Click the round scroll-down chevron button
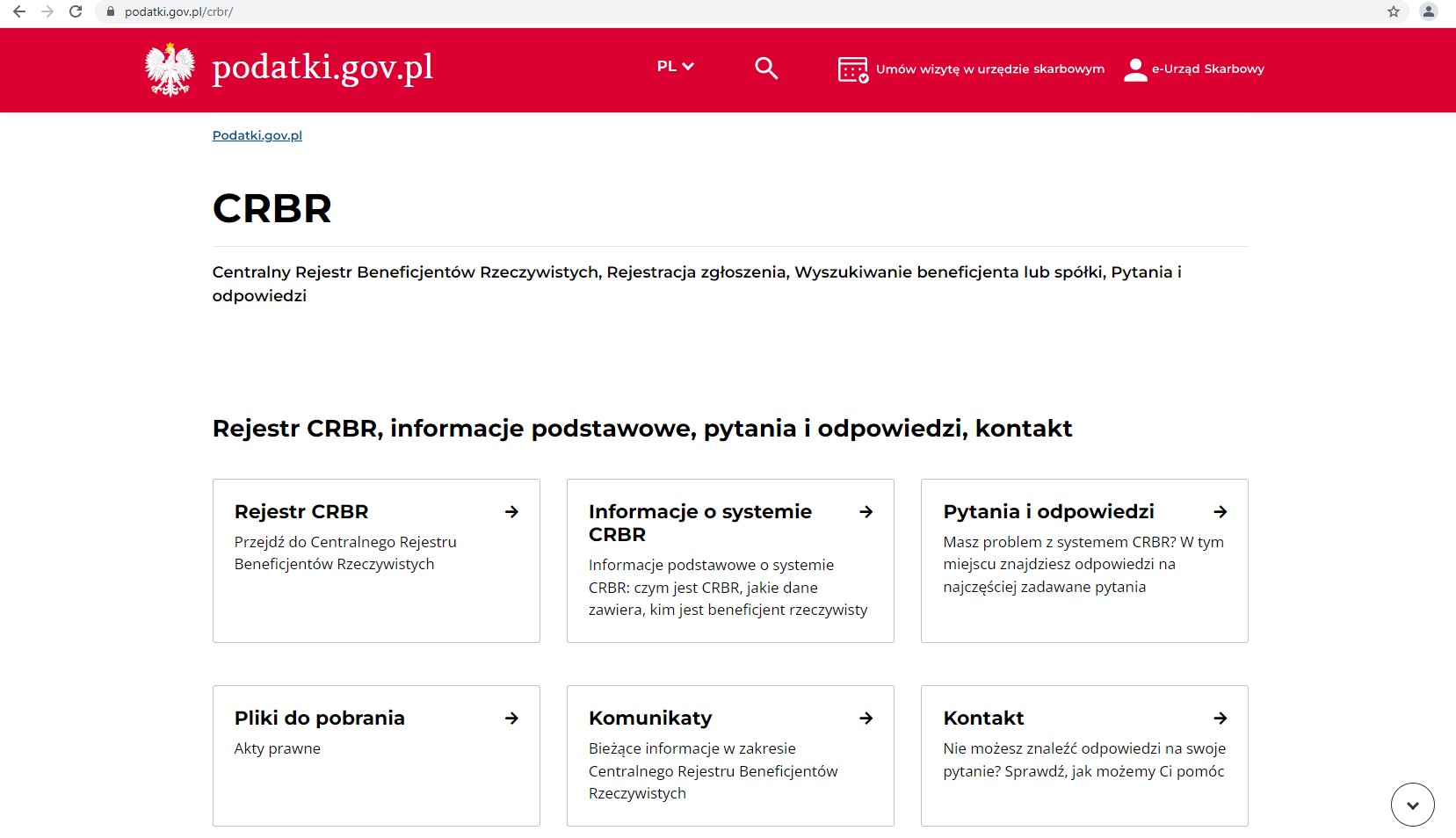This screenshot has width=1456, height=838. point(1412,805)
